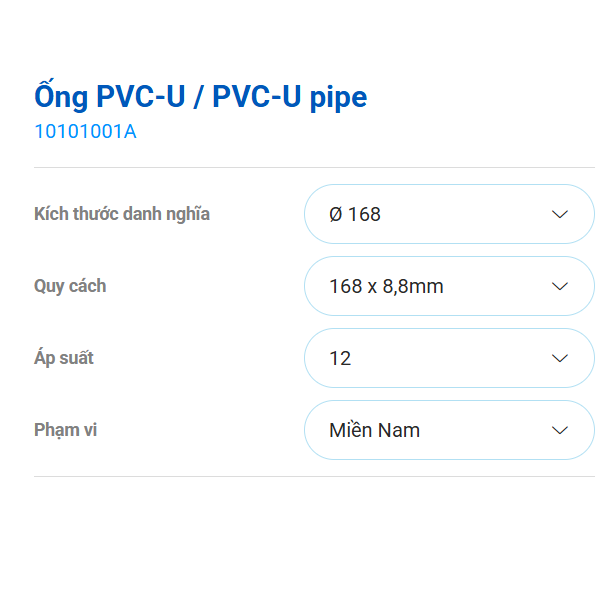This screenshot has height=600, width=600.
Task: Click the Quy cách label
Action: tap(70, 286)
